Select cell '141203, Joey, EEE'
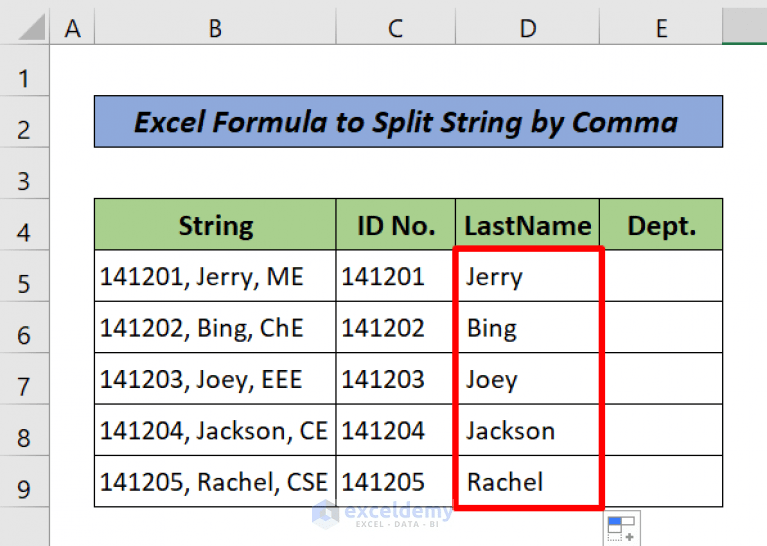This screenshot has width=767, height=546. (215, 379)
